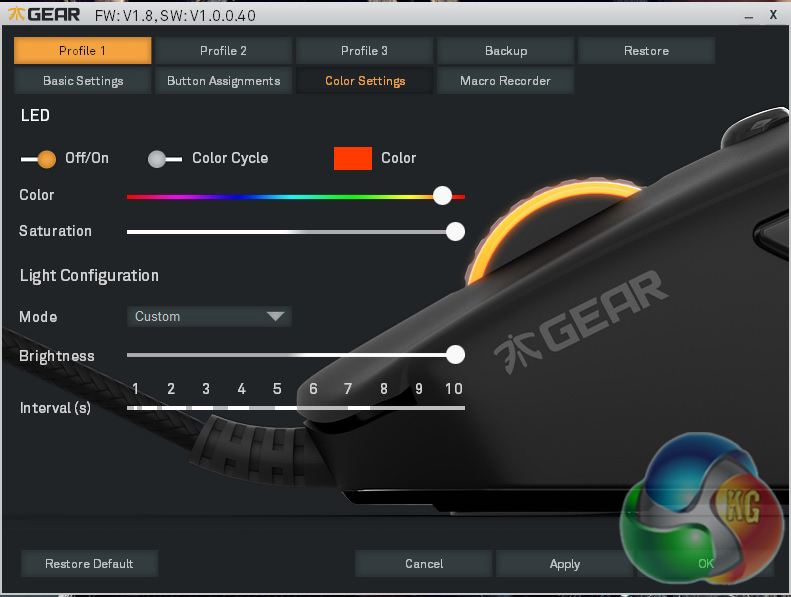
Task: Click the OK button
Action: pyautogui.click(x=705, y=564)
